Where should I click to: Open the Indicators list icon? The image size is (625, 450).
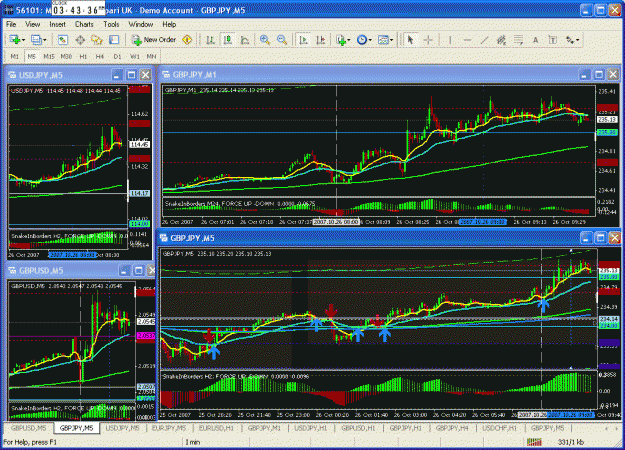pos(341,39)
